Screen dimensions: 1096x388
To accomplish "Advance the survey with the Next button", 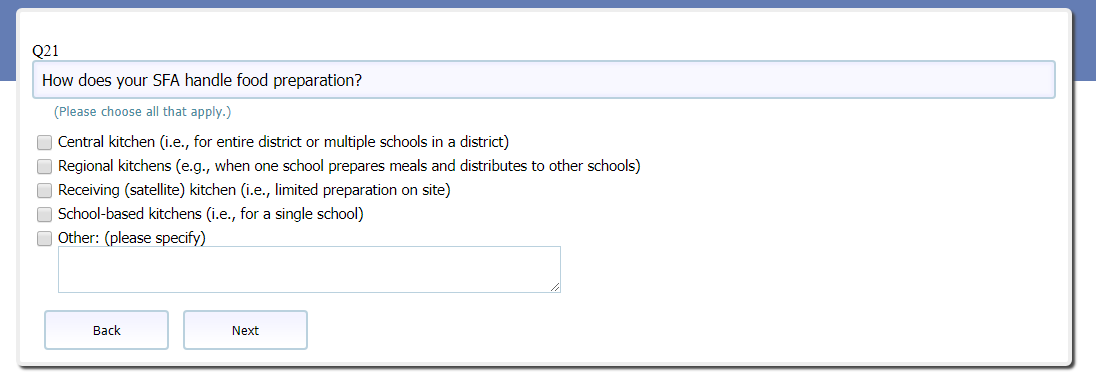I will 245,330.
